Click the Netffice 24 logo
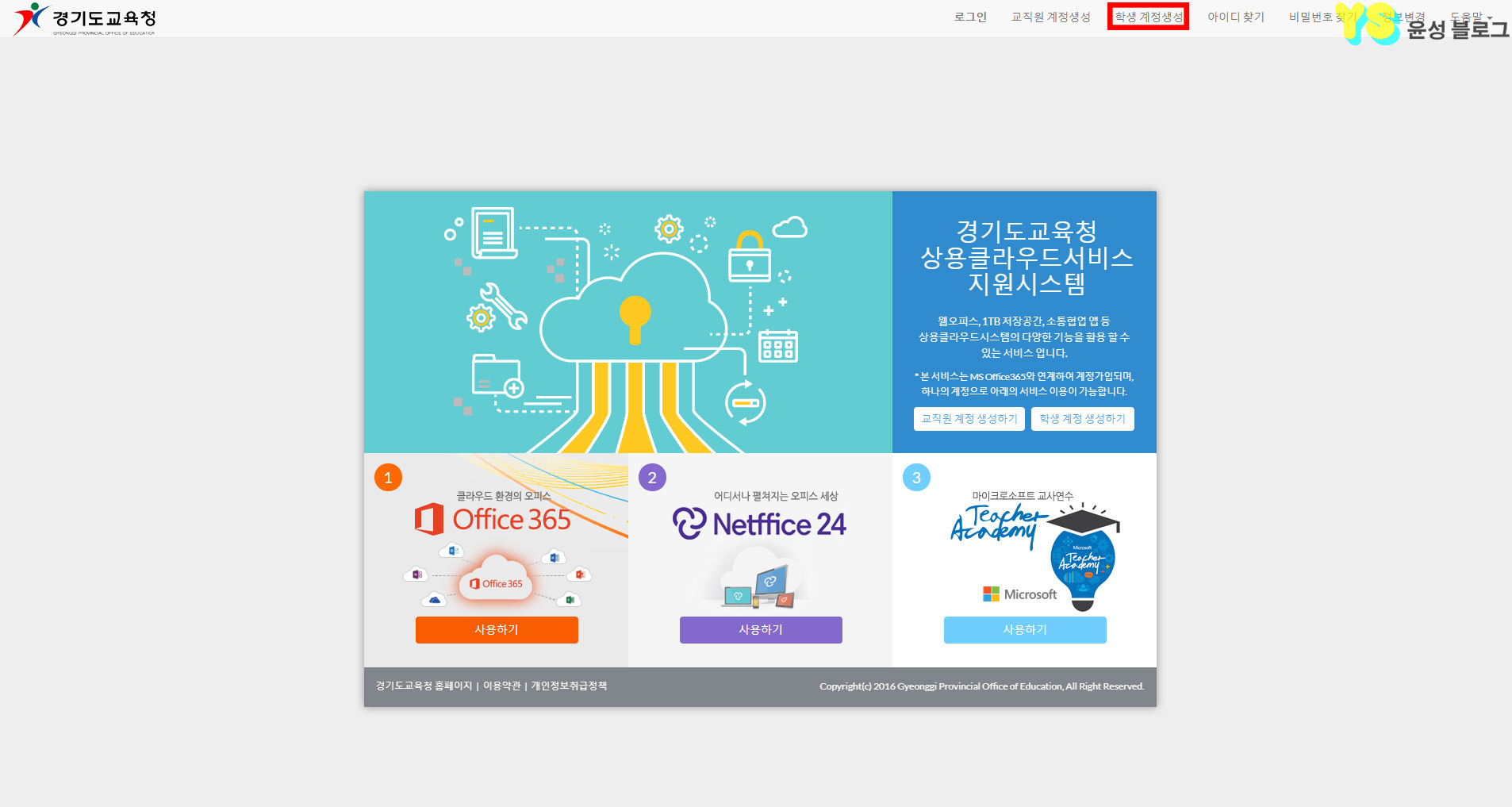The height and width of the screenshot is (807, 1512). 759,525
